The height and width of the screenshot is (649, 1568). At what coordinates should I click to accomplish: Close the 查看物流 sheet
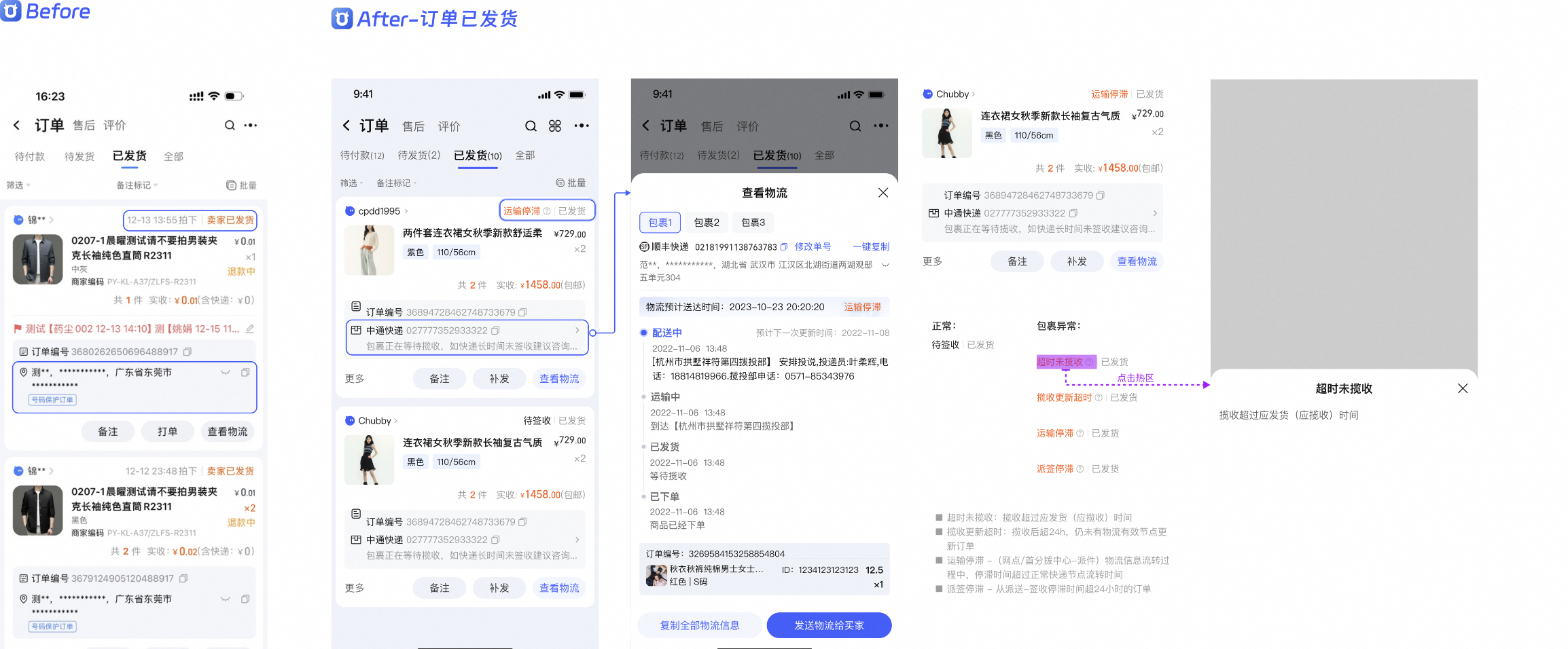tap(883, 193)
